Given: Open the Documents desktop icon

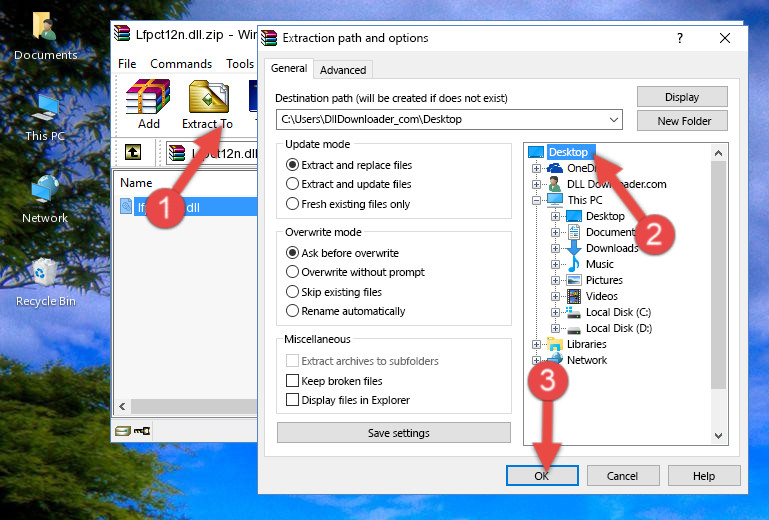Looking at the screenshot, I should (x=45, y=35).
